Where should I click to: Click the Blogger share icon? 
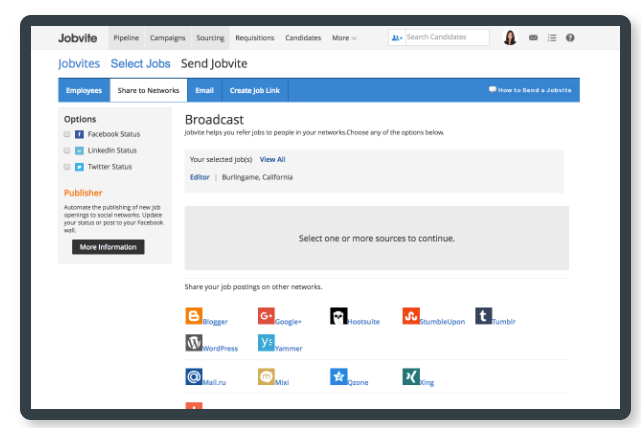click(x=194, y=316)
